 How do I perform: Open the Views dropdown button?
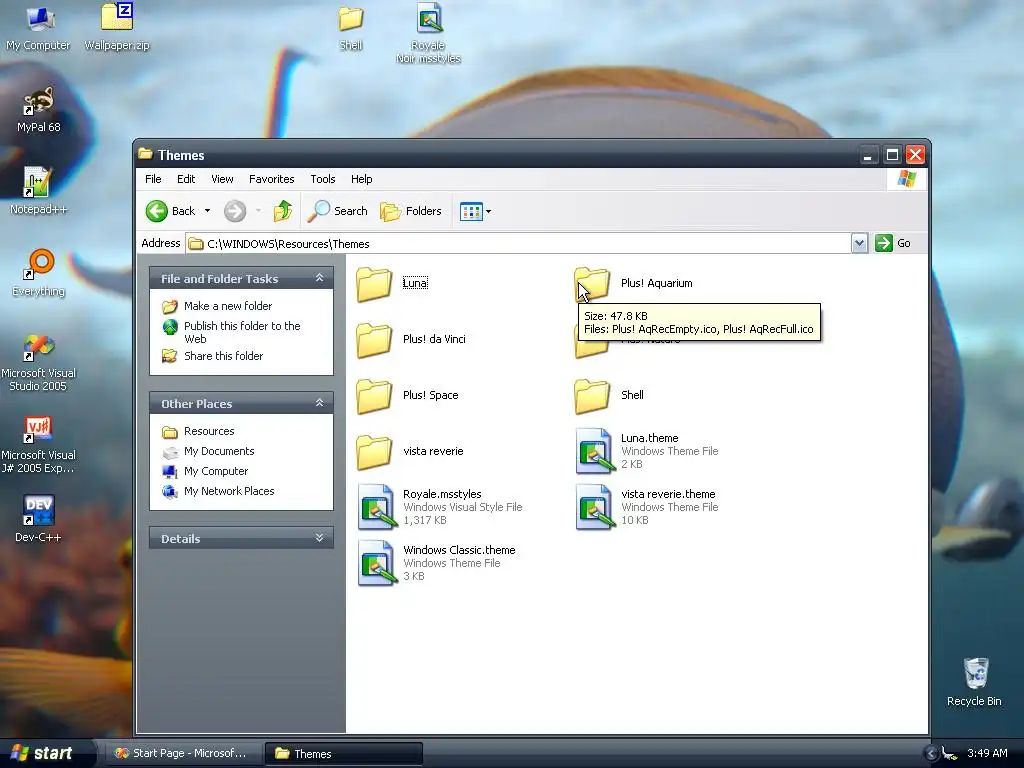tap(475, 211)
